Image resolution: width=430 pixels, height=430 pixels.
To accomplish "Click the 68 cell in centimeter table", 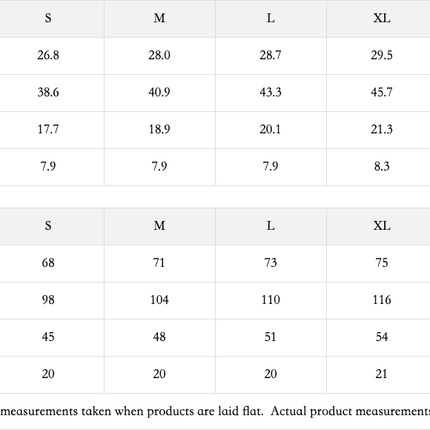I will 48,263.
